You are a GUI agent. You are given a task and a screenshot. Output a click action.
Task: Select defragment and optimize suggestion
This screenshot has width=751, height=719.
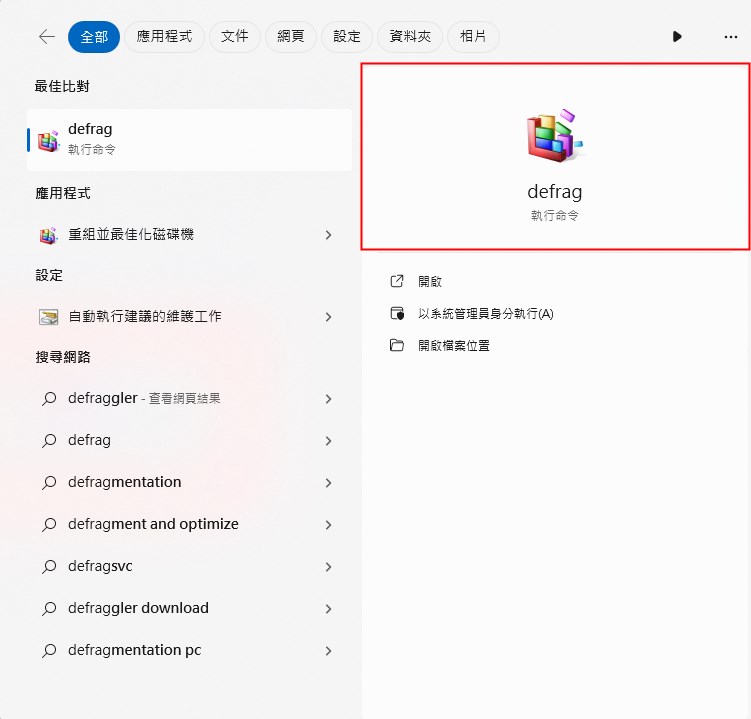[190, 525]
